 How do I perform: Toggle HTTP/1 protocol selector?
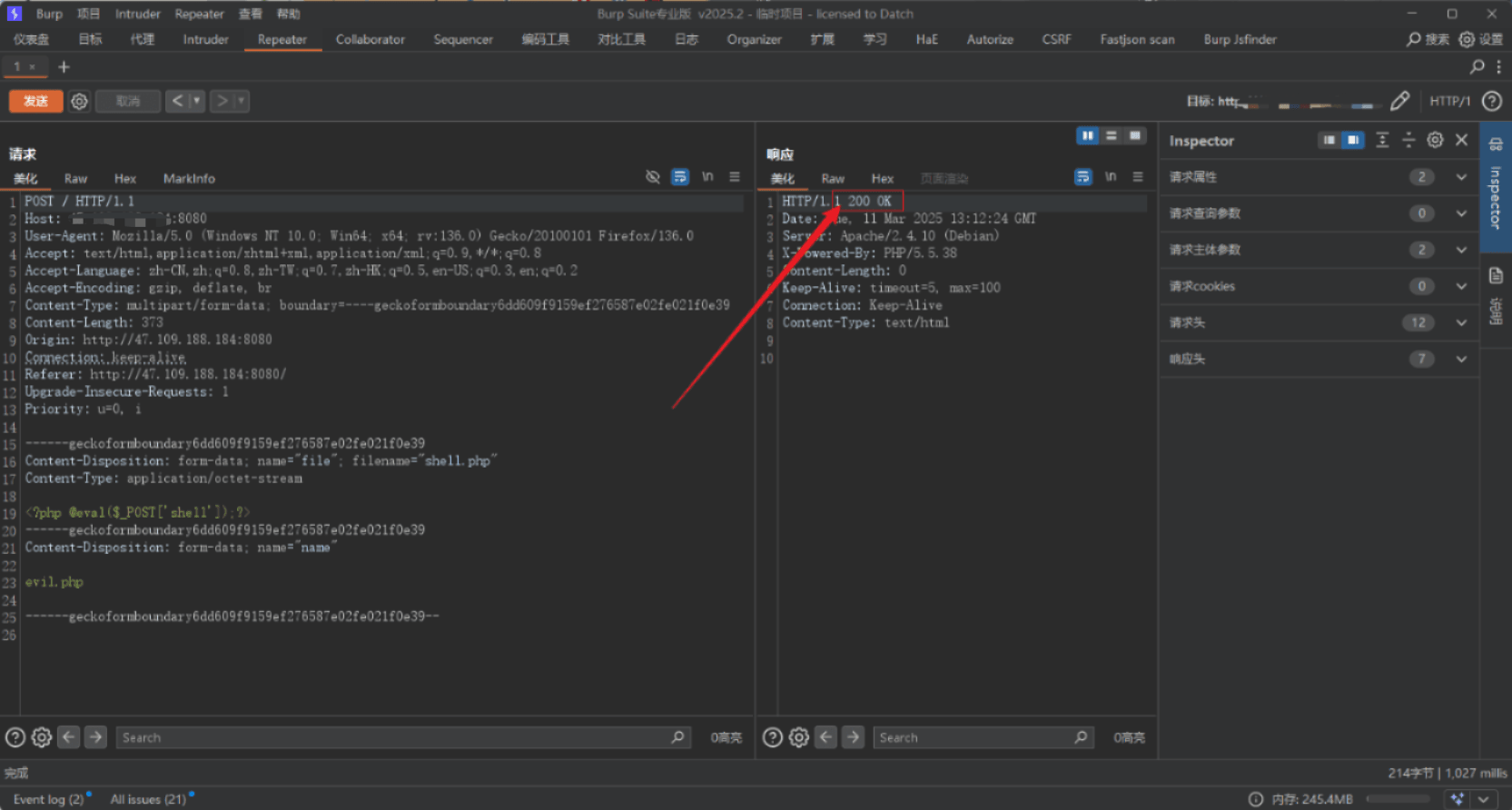pos(1449,101)
